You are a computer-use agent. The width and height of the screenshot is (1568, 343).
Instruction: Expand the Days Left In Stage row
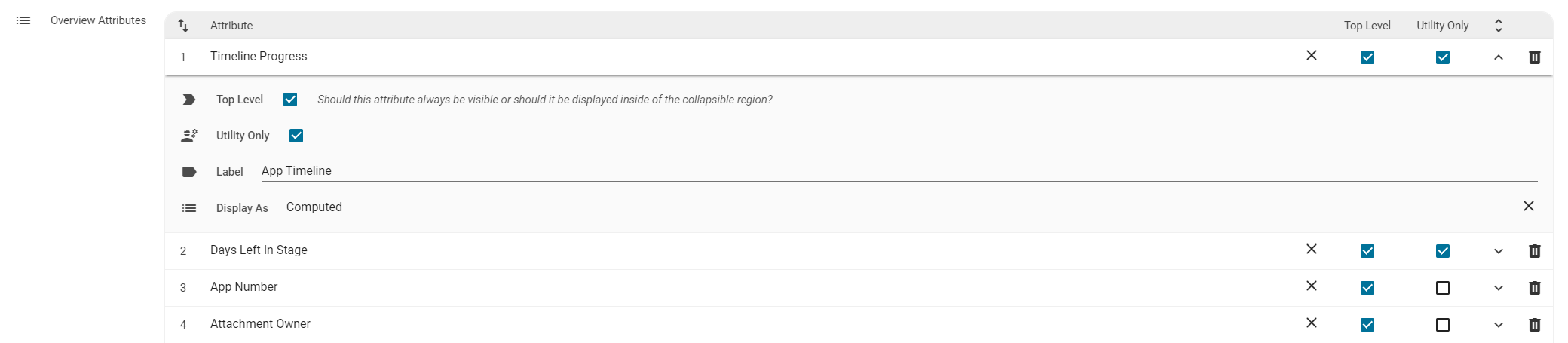click(x=1498, y=251)
